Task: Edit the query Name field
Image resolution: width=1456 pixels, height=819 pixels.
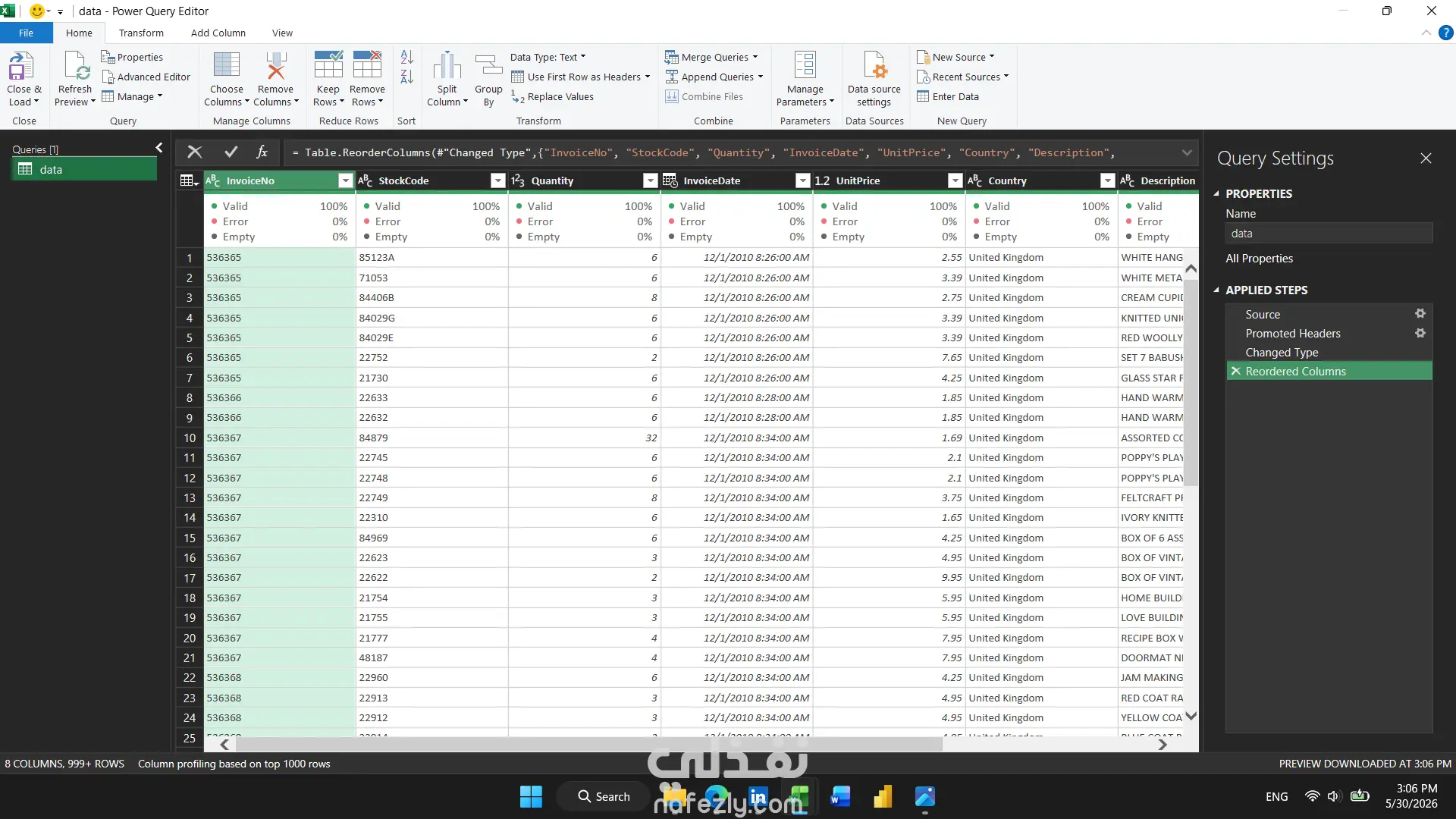Action: 1329,234
